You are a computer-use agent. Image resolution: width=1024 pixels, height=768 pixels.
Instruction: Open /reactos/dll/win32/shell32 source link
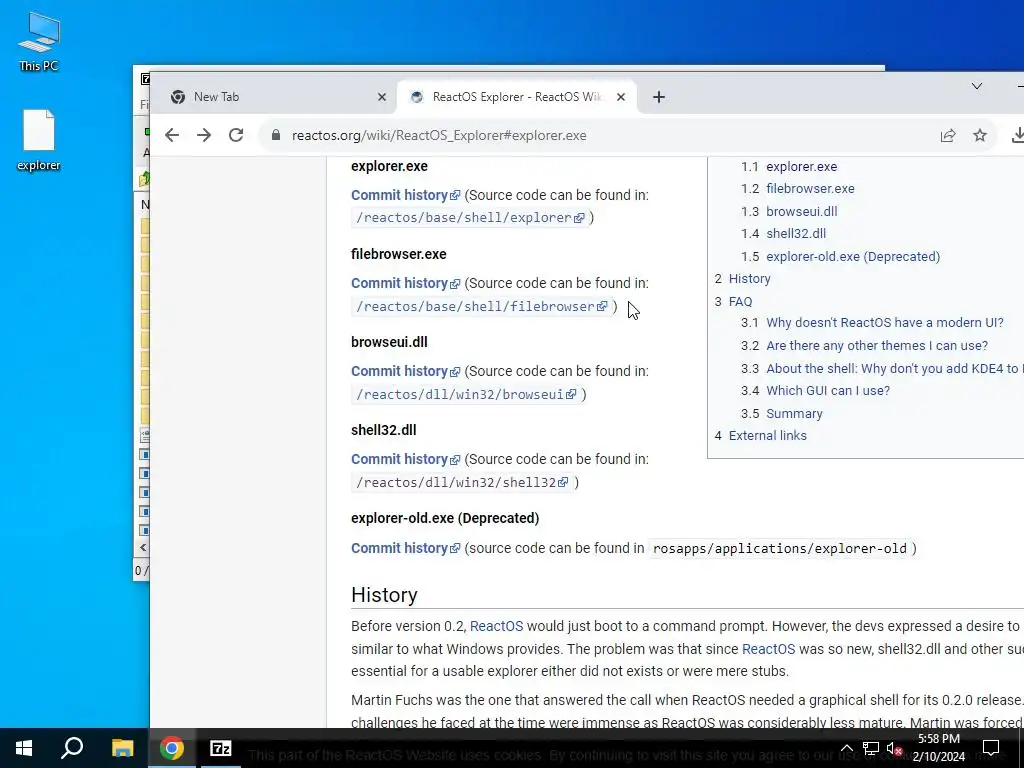tap(462, 483)
